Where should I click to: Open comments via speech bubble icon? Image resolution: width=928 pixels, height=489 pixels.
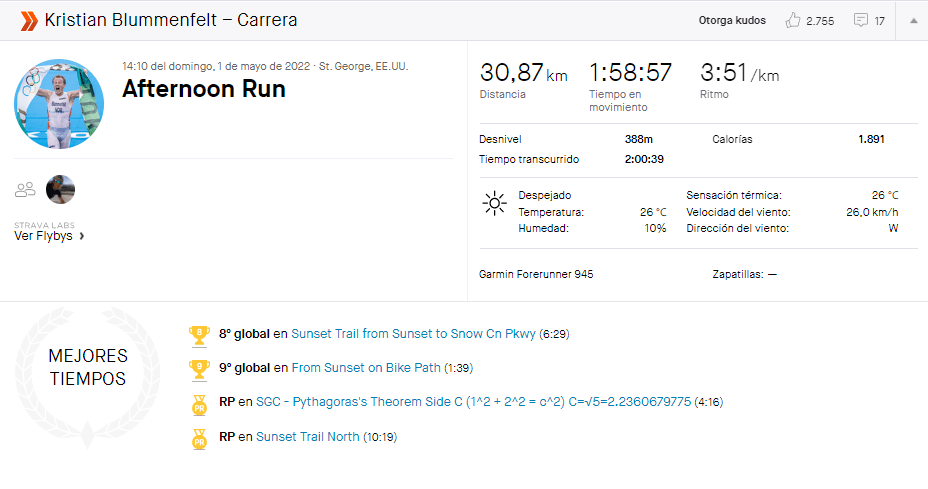861,20
